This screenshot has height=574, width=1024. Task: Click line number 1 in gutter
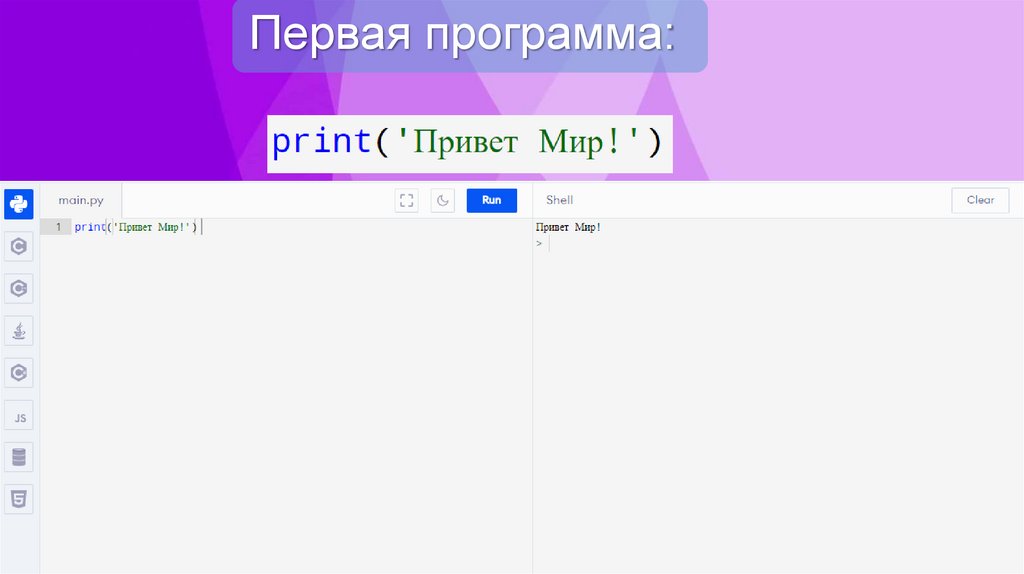(58, 227)
